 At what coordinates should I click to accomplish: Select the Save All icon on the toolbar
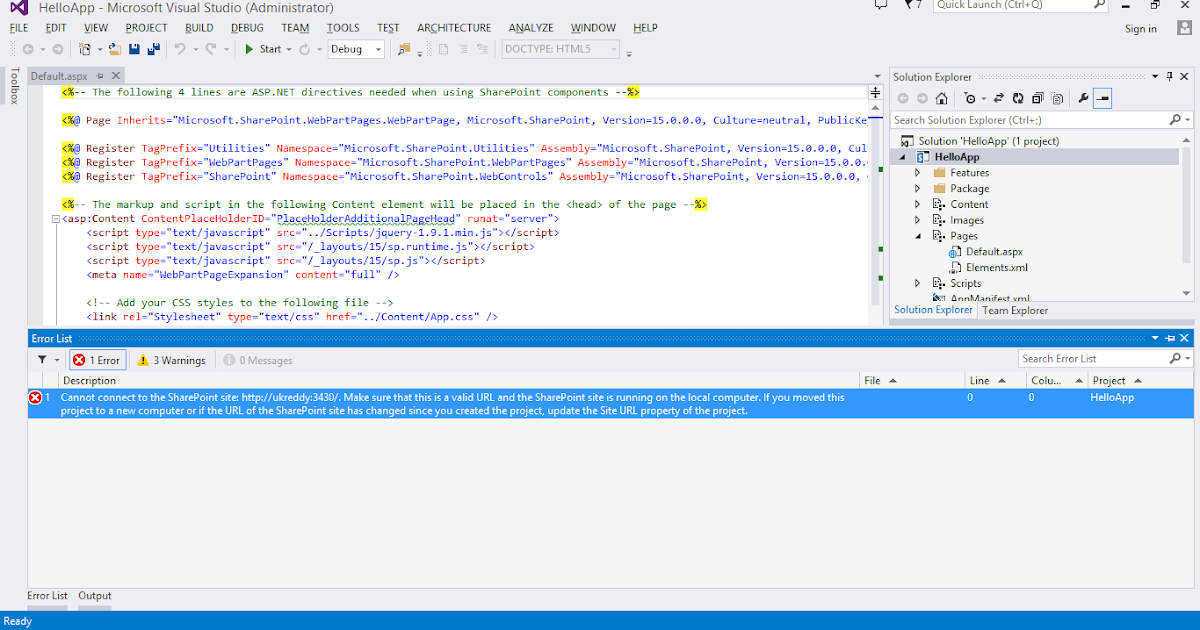[153, 50]
